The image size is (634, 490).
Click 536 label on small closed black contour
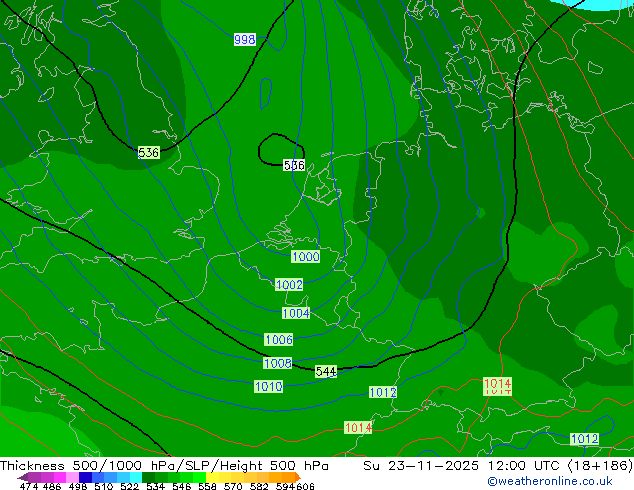[x=294, y=165]
